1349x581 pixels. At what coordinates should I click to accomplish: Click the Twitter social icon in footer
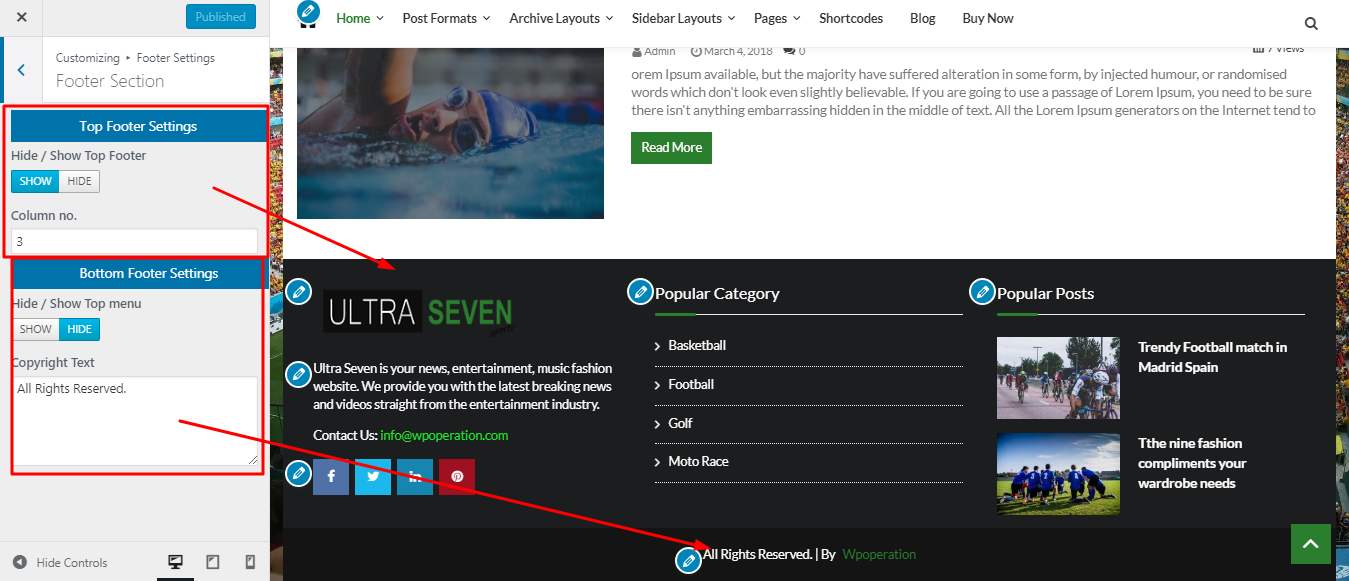pyautogui.click(x=373, y=477)
